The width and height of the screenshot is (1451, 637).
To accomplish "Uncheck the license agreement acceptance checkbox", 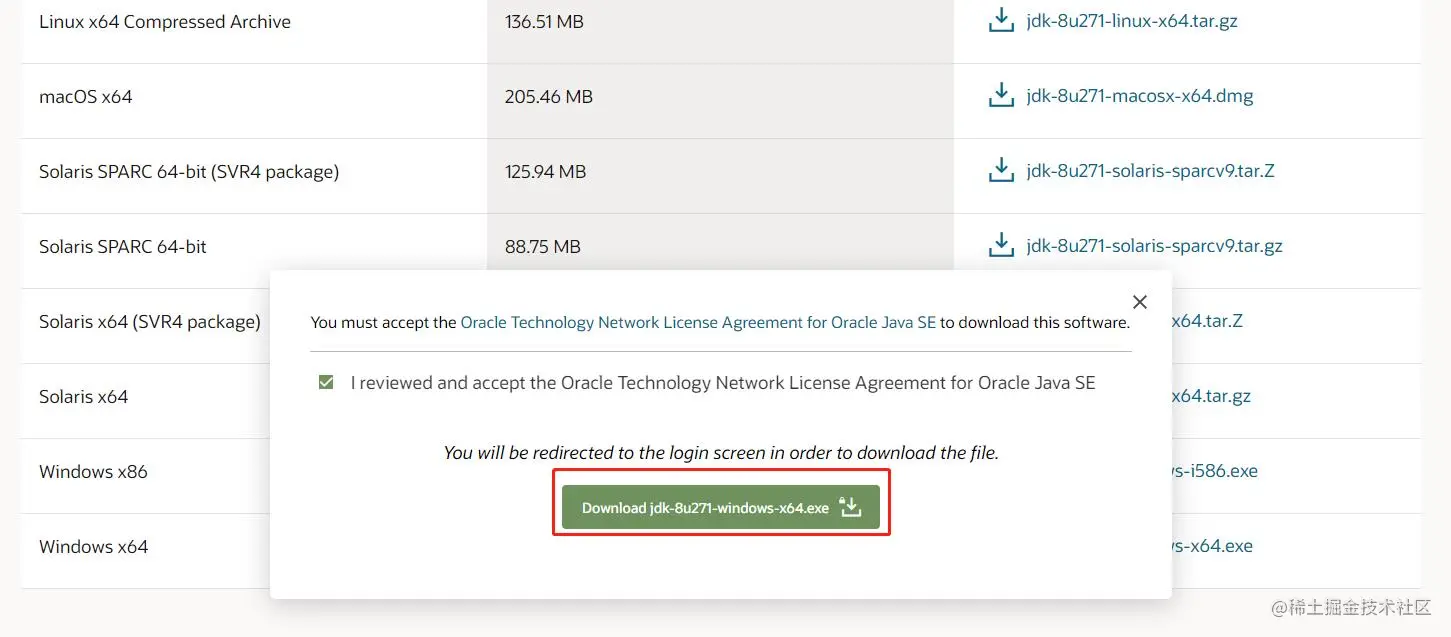I will (x=326, y=383).
